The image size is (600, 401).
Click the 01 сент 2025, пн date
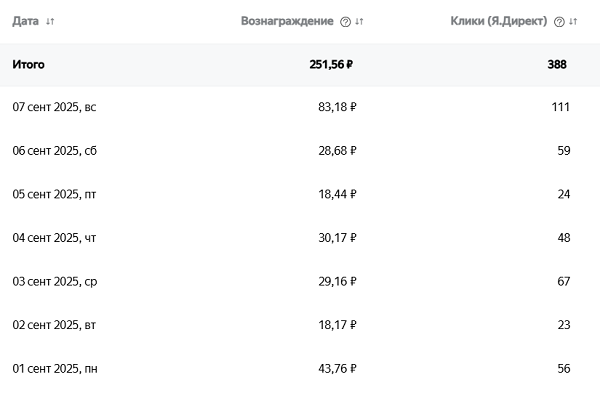click(x=55, y=369)
